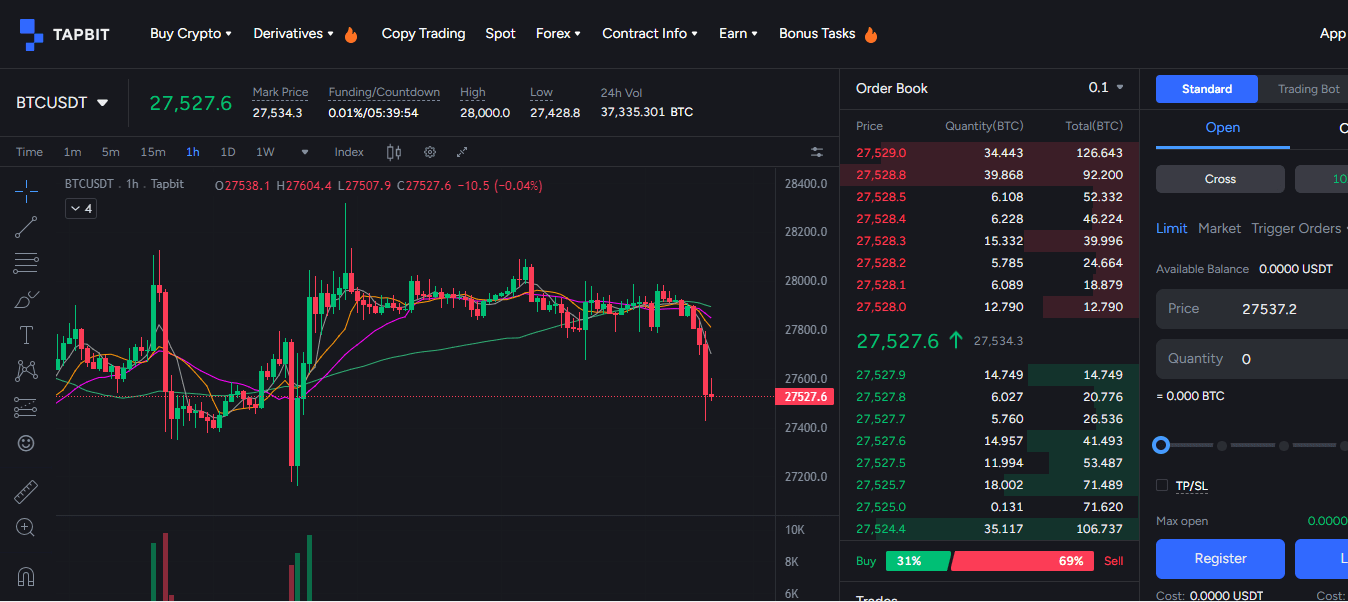Select the Market order type

(1219, 228)
